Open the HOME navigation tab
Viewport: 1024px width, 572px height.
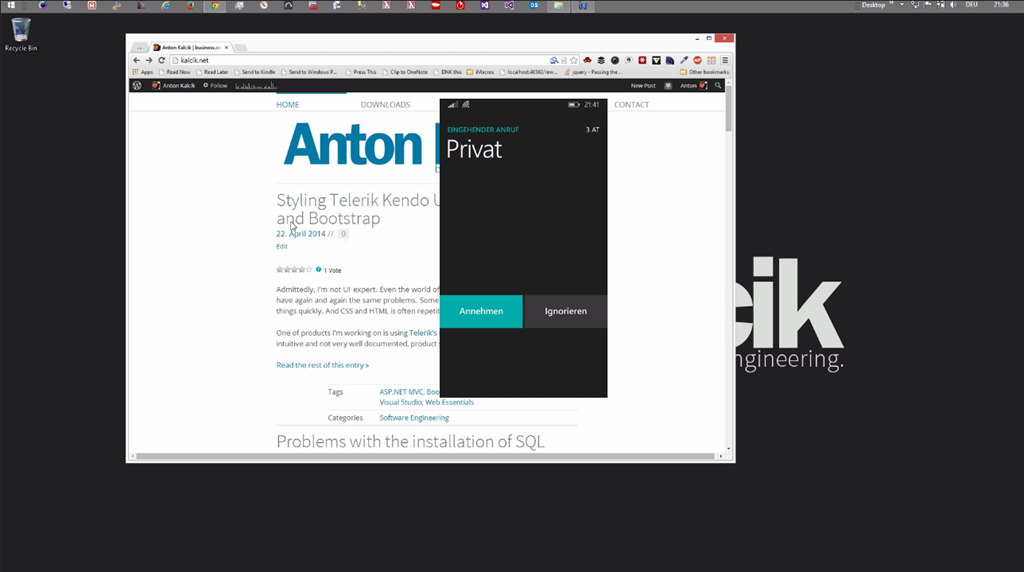point(288,105)
